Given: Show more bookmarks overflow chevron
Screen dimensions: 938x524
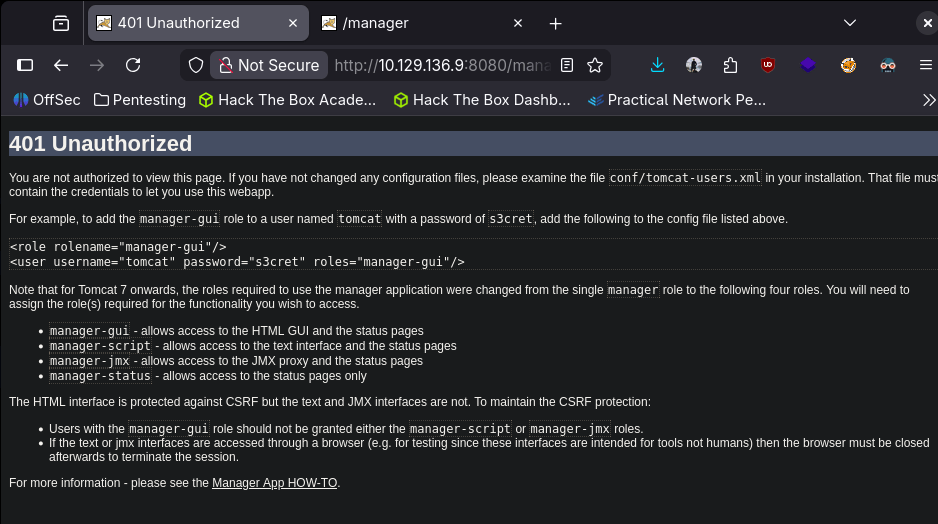Looking at the screenshot, I should click(929, 100).
